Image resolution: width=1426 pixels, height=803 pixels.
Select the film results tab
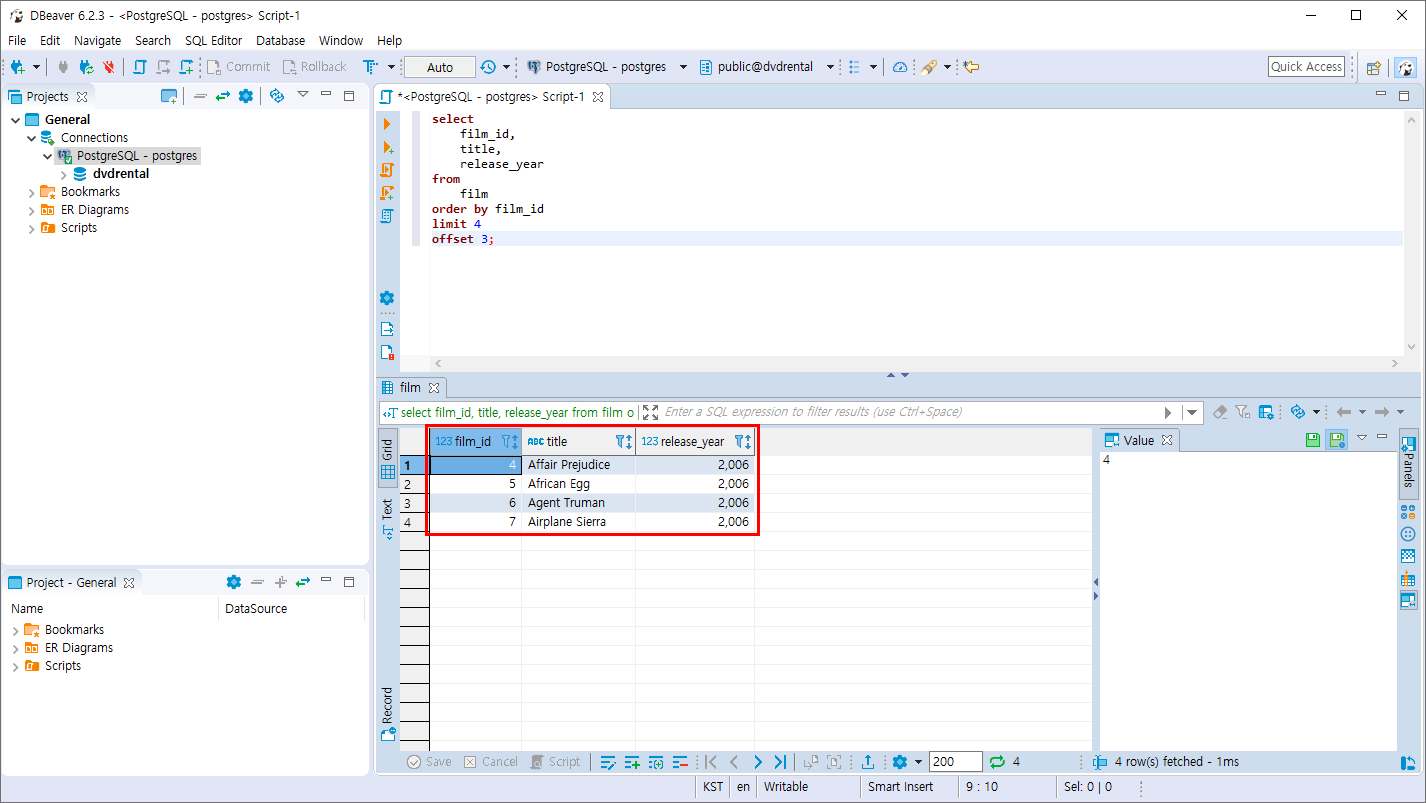pyautogui.click(x=411, y=387)
